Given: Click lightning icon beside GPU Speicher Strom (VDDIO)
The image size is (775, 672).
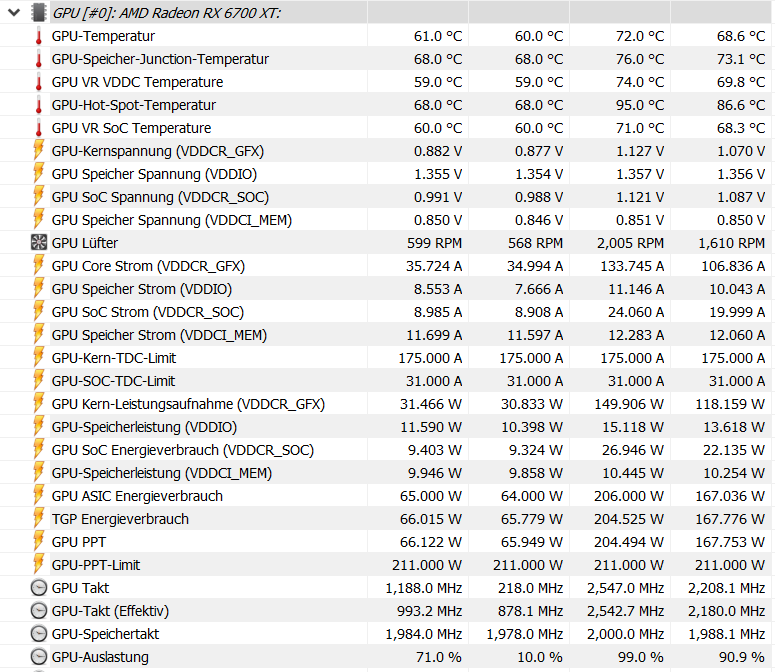Looking at the screenshot, I should coord(39,288).
